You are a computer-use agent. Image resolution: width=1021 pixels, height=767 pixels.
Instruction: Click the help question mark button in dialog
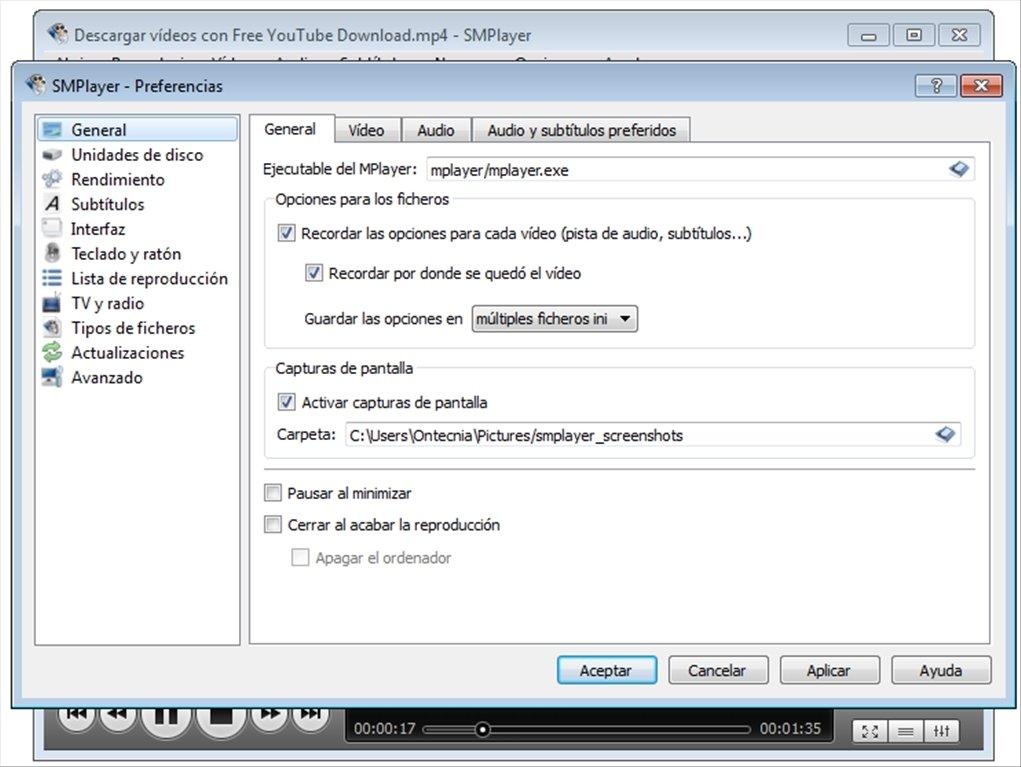[x=936, y=85]
